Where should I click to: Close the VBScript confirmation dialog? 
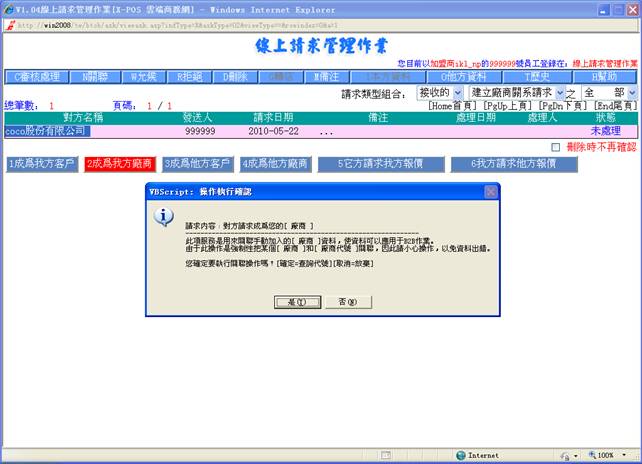click(490, 191)
